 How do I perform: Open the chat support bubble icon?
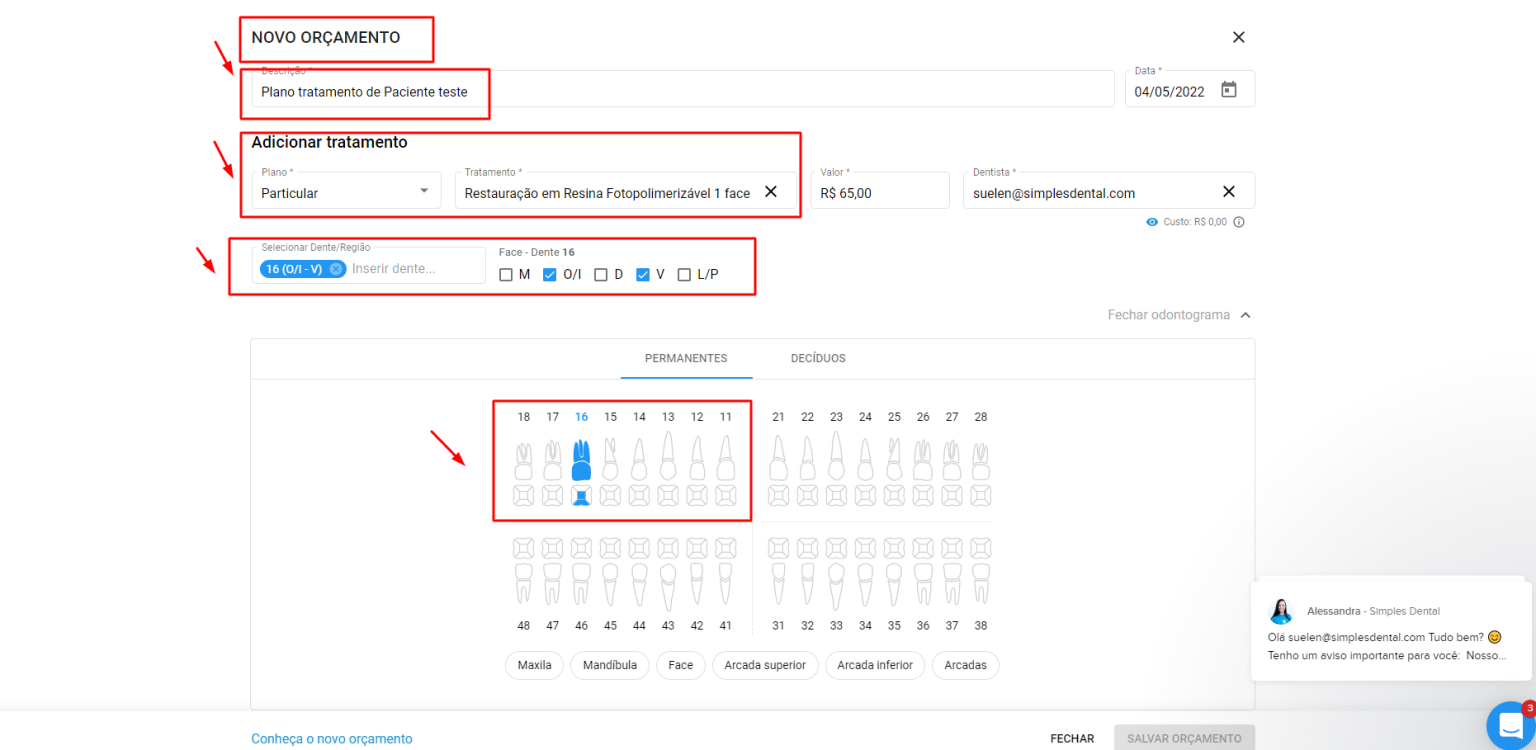(1510, 726)
